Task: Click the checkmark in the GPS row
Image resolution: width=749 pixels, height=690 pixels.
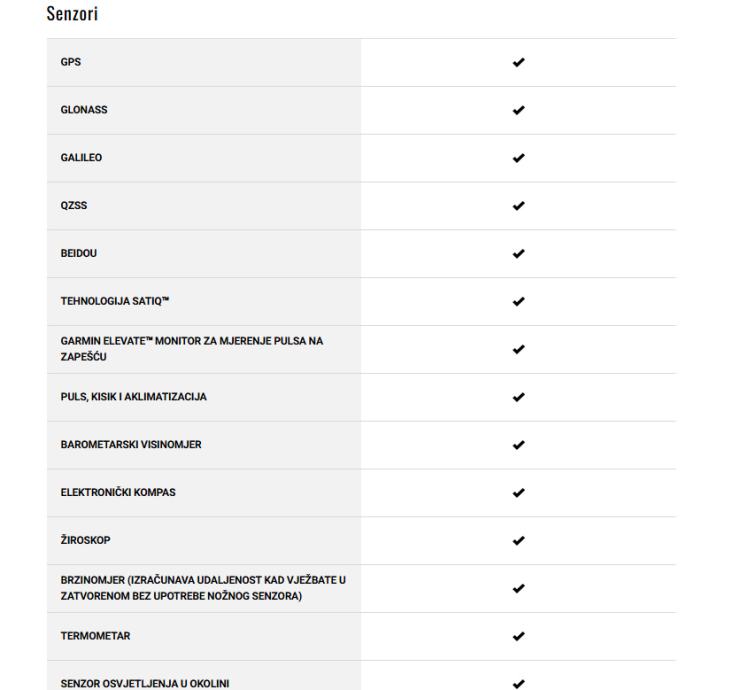Action: point(518,62)
